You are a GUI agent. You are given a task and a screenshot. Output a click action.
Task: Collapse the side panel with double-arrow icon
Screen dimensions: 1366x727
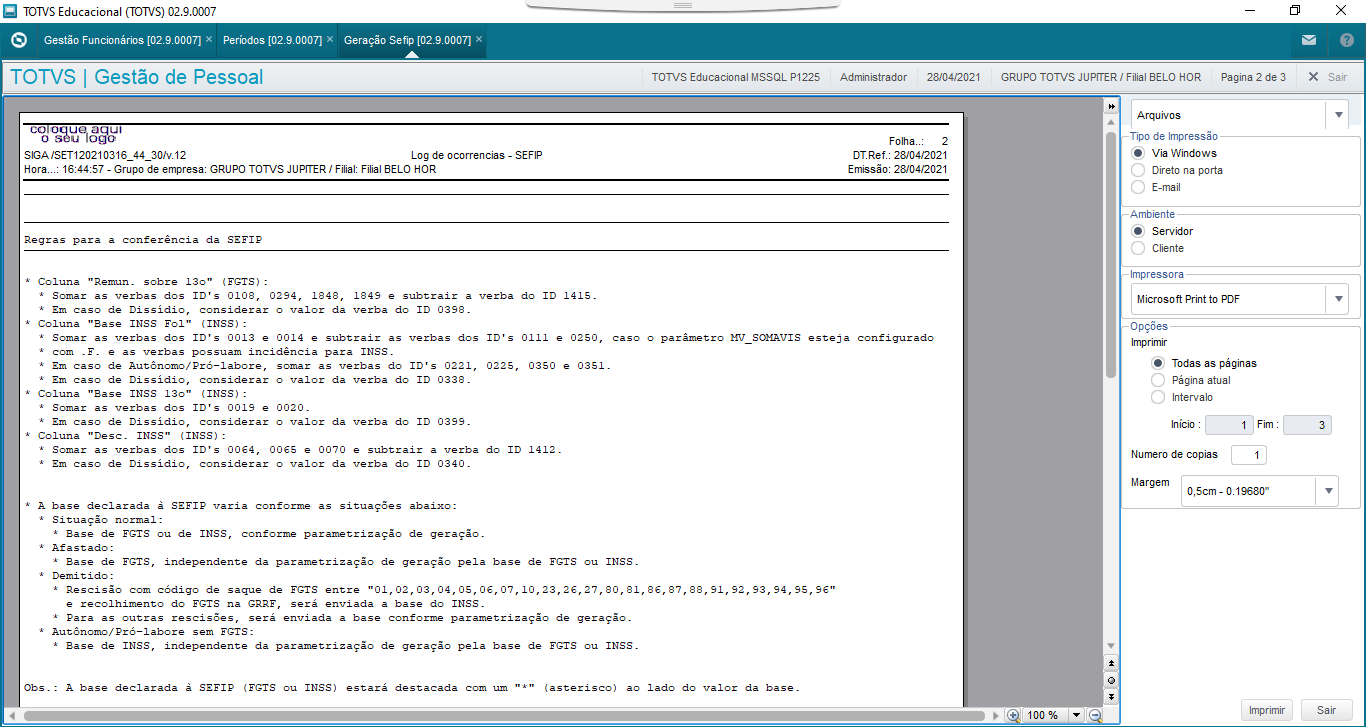[1111, 106]
